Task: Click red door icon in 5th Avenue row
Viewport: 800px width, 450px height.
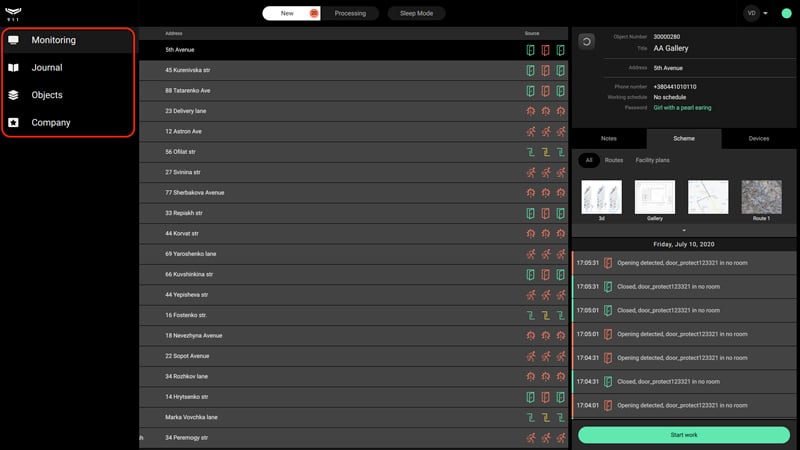Action: tap(545, 50)
